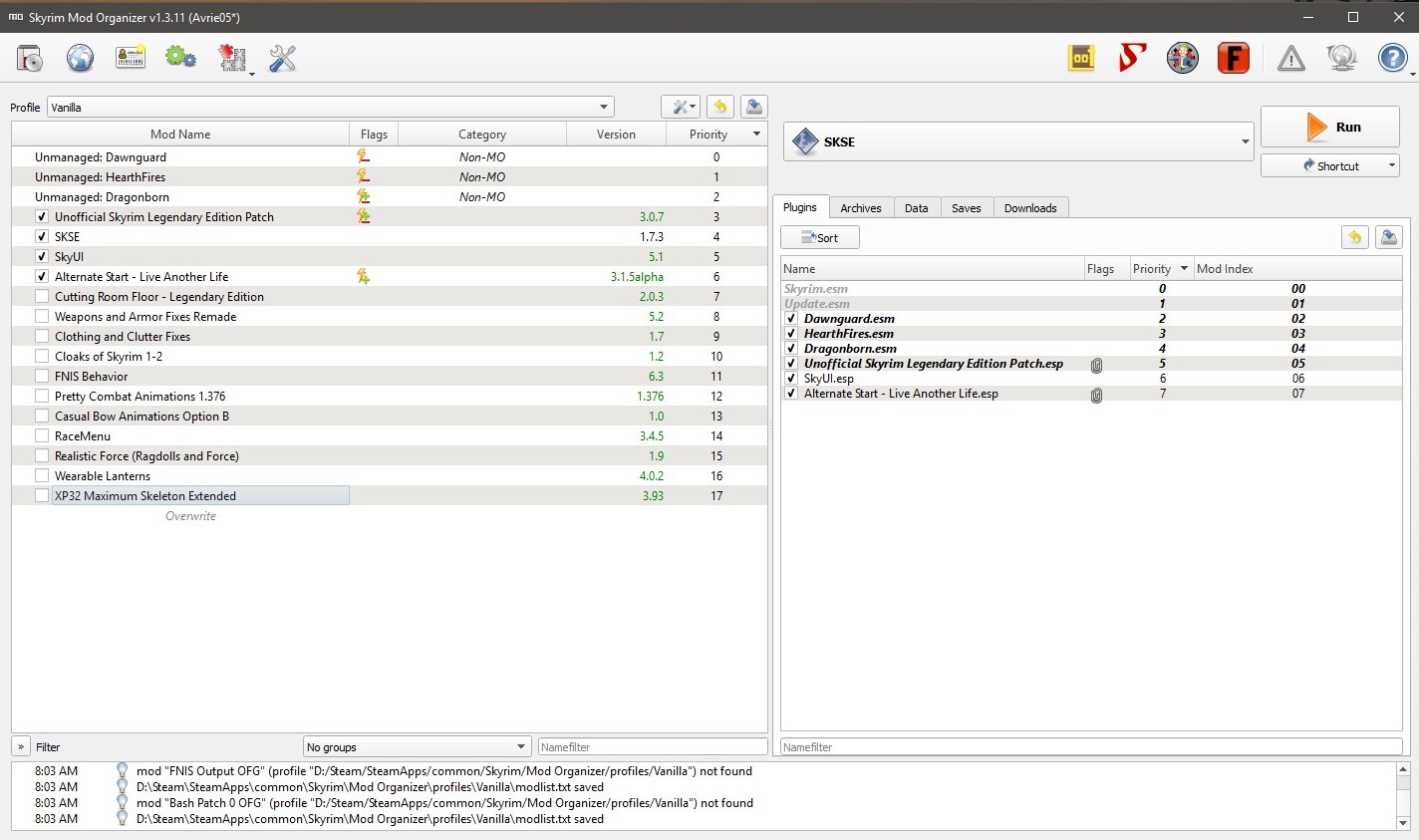Restore mod list backup arrow icon

[720, 108]
